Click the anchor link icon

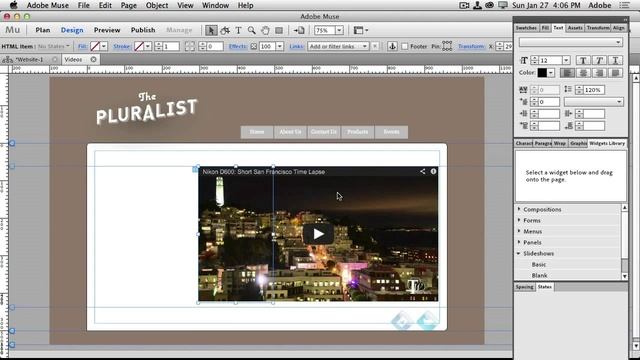click(392, 46)
